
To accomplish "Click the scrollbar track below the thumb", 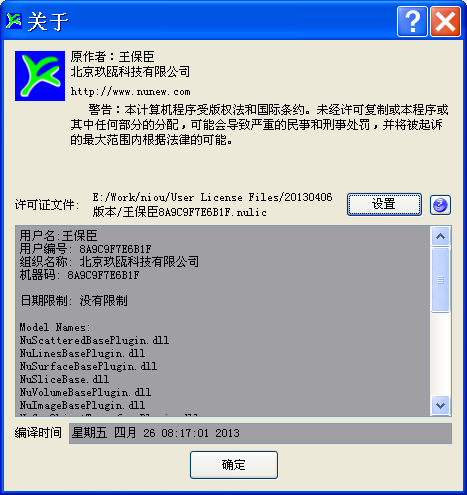I will (x=440, y=353).
